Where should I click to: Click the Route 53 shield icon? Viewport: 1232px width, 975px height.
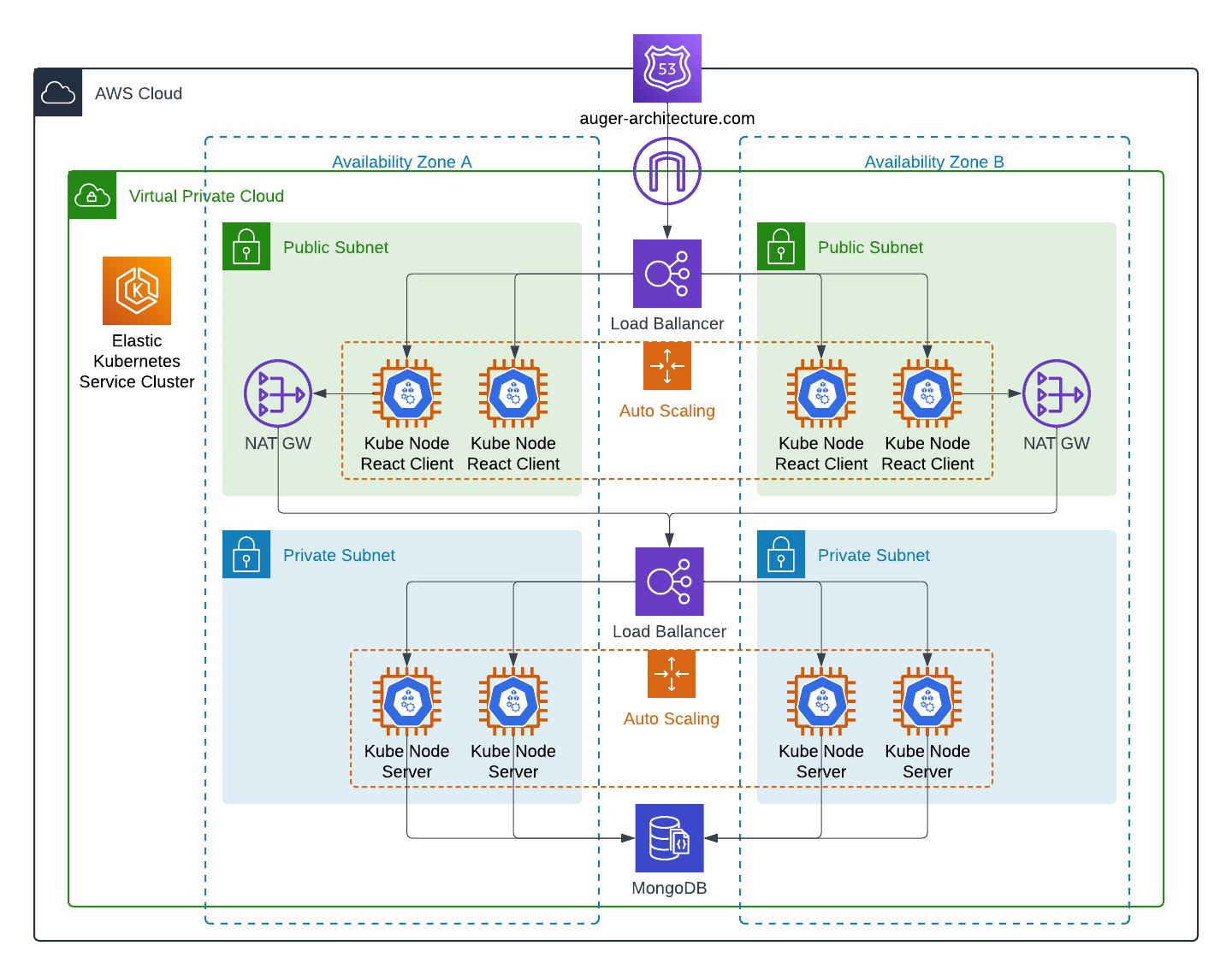667,68
